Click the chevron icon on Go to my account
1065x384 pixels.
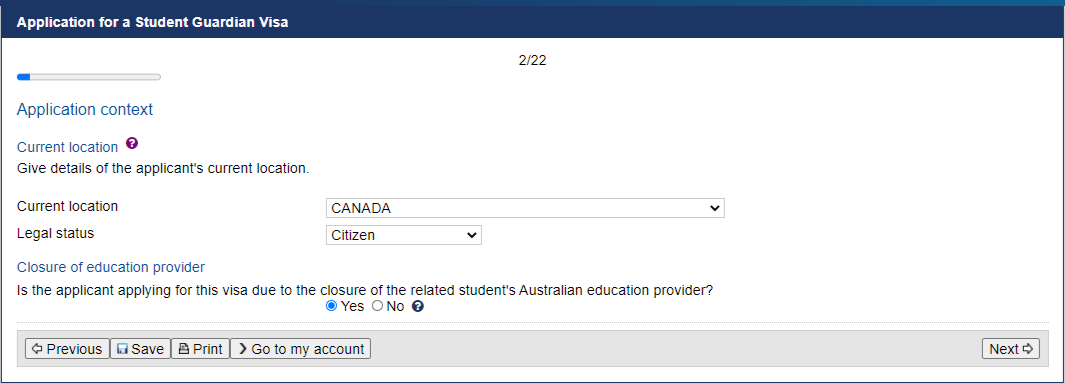pyautogui.click(x=242, y=349)
